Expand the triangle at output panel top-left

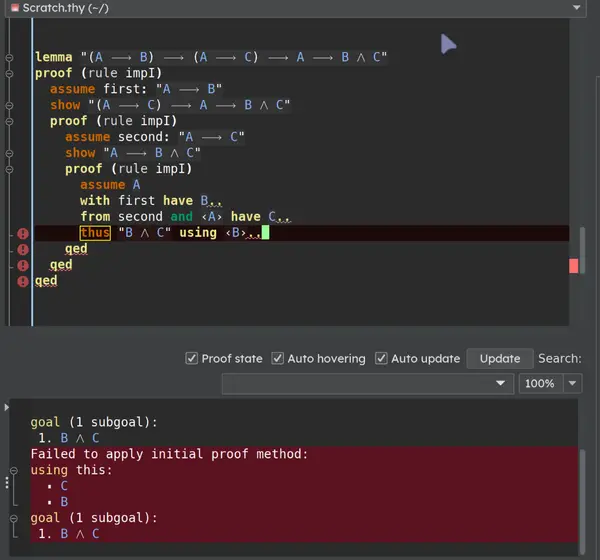7,407
